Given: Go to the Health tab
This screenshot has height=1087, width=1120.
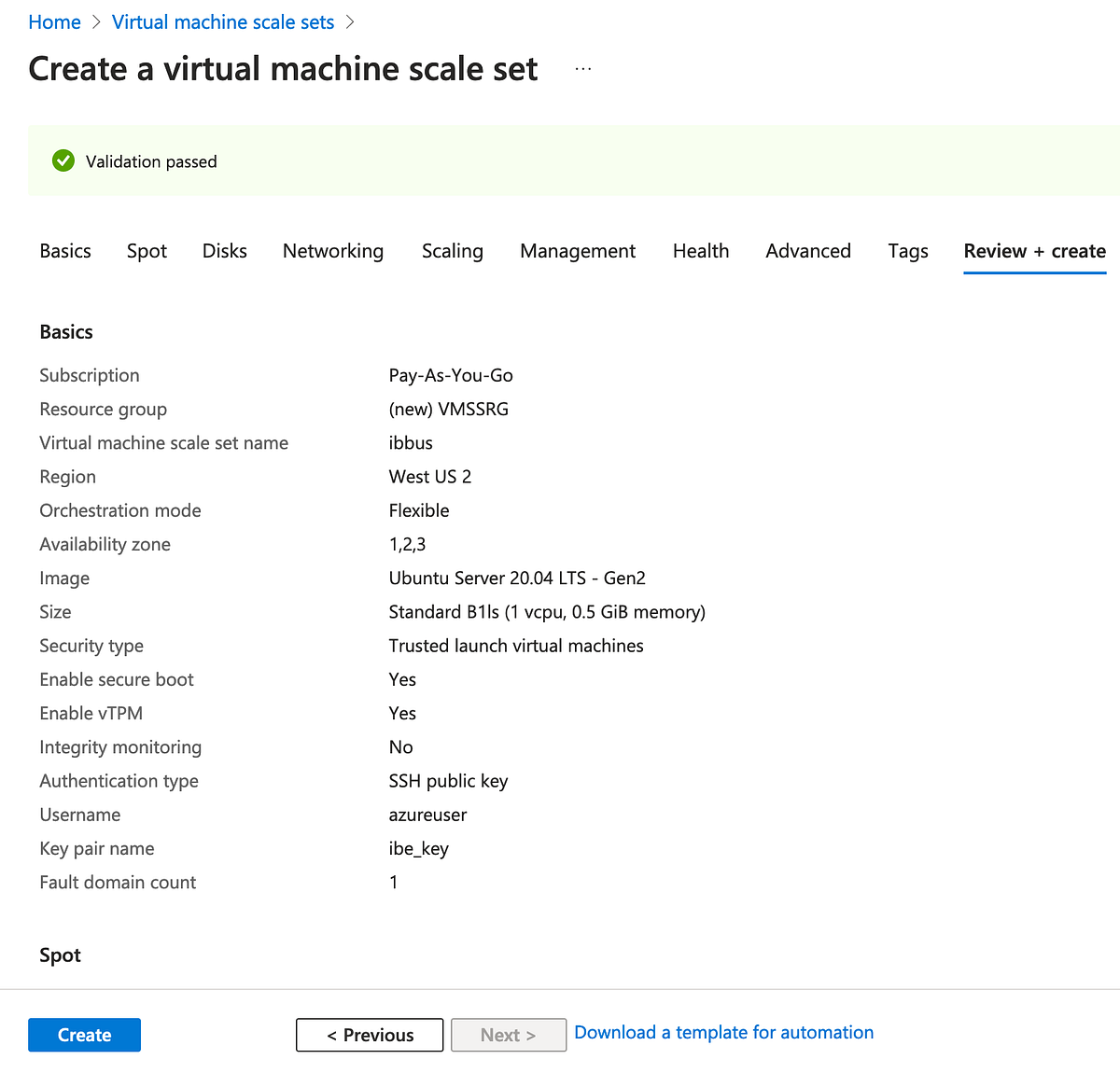Looking at the screenshot, I should click(700, 251).
